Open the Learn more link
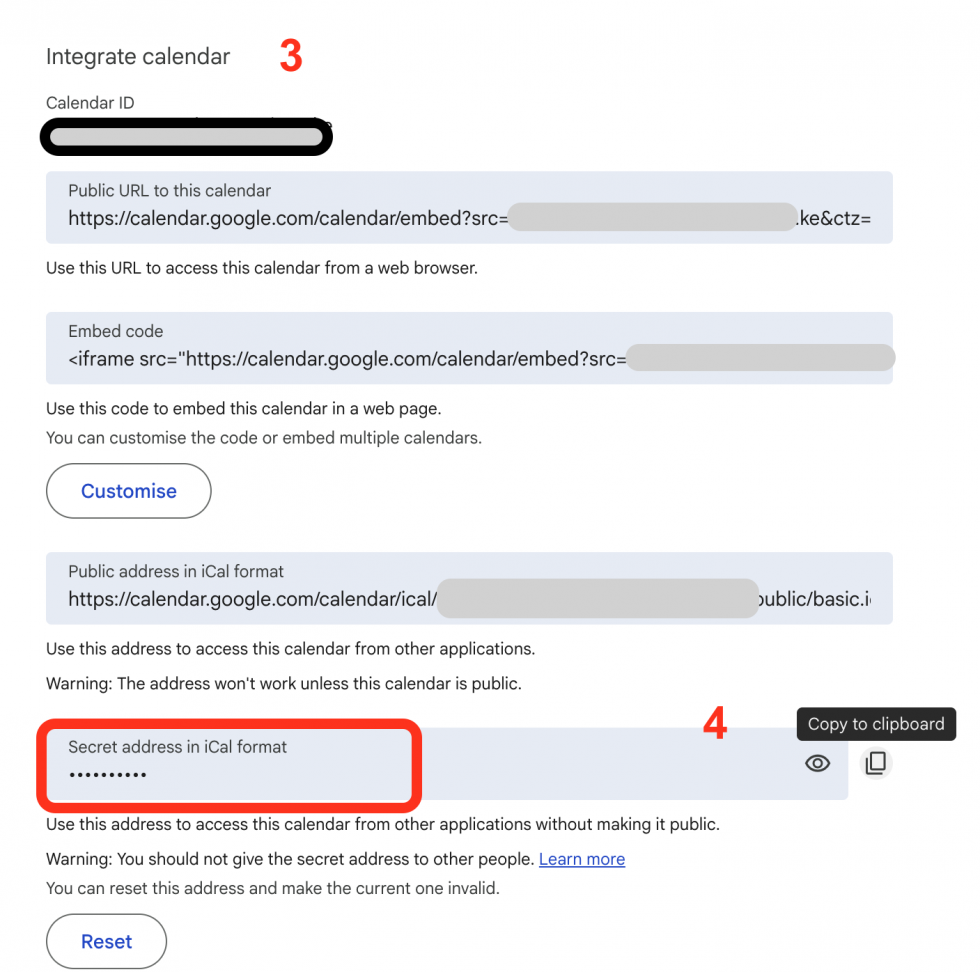The width and height of the screenshot is (980, 972). [582, 859]
